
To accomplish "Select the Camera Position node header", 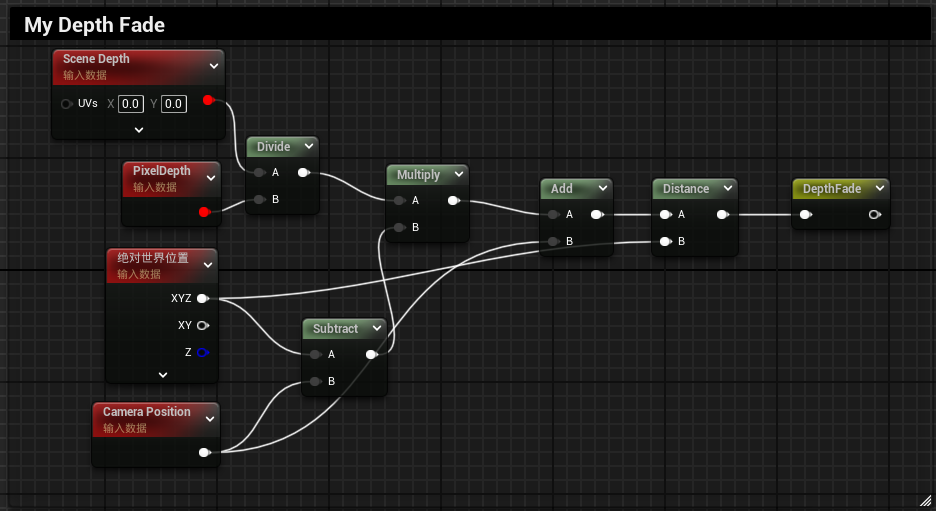I will point(147,412).
